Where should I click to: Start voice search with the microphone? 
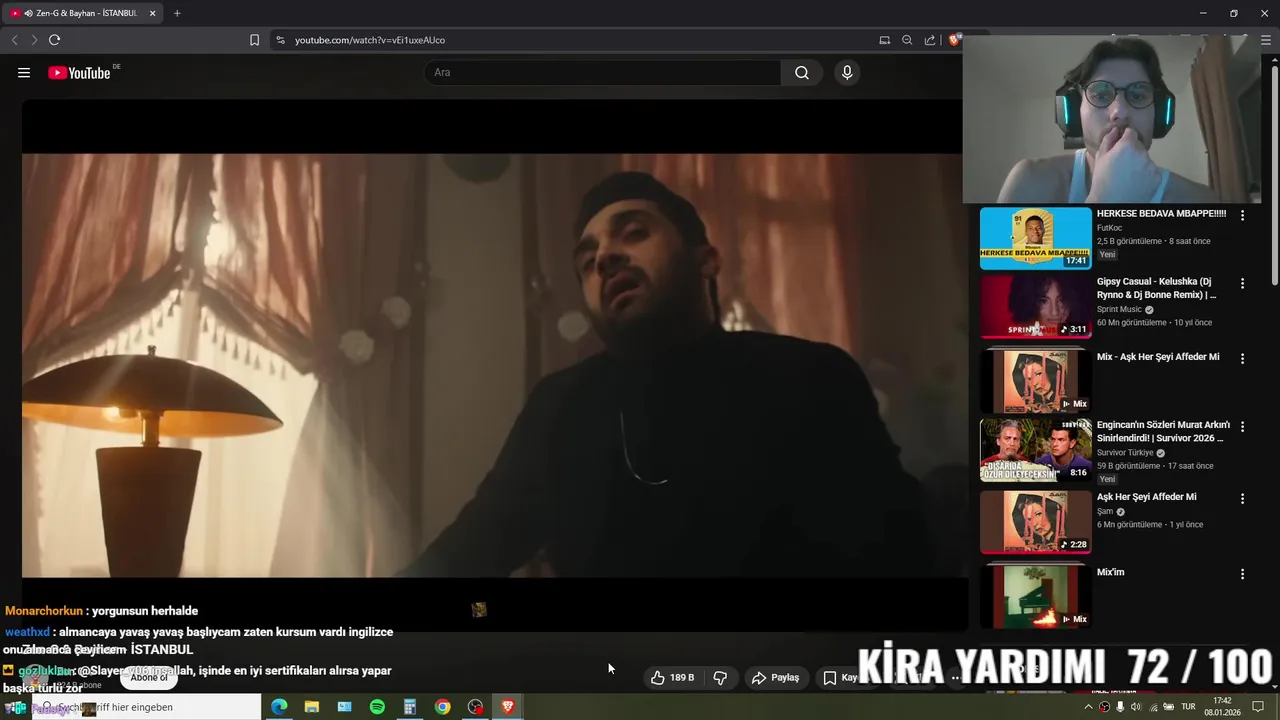(x=847, y=72)
